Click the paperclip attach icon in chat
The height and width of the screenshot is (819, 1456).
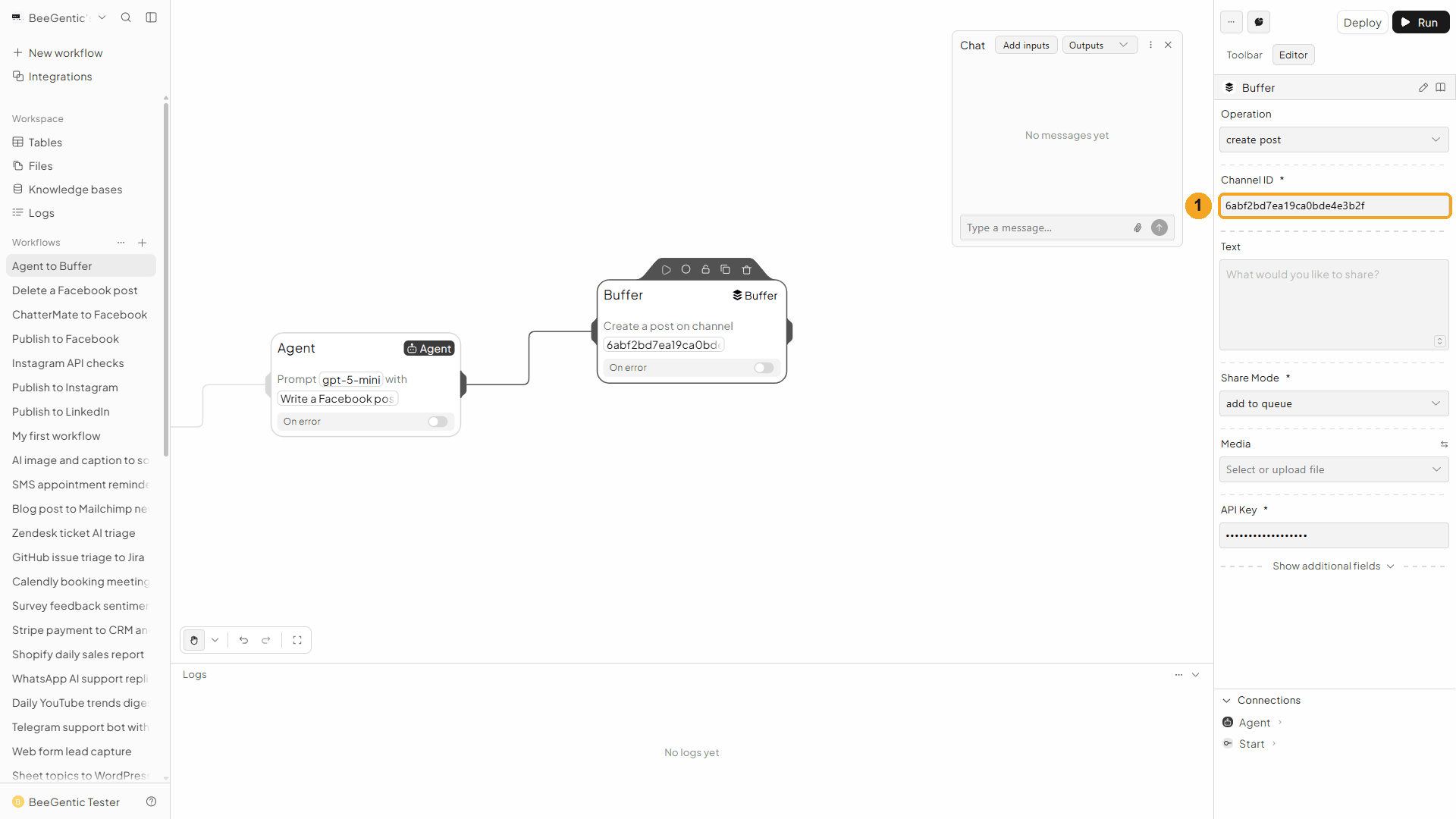[1137, 227]
